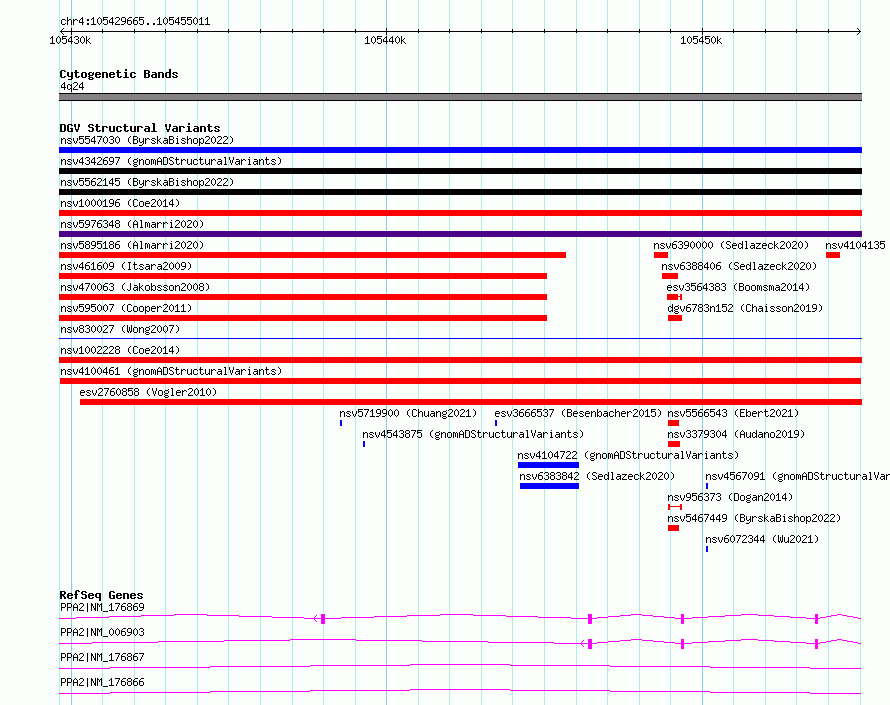This screenshot has height=705, width=890.
Task: Open the nsv5547030 (ByrskaBishop2022) label
Action: [x=147, y=140]
